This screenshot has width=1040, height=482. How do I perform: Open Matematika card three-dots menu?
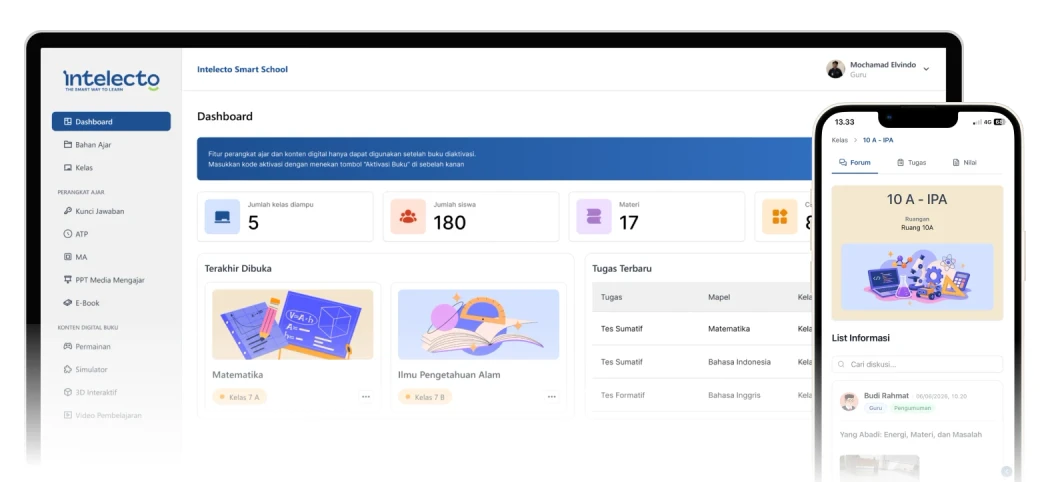tap(365, 396)
